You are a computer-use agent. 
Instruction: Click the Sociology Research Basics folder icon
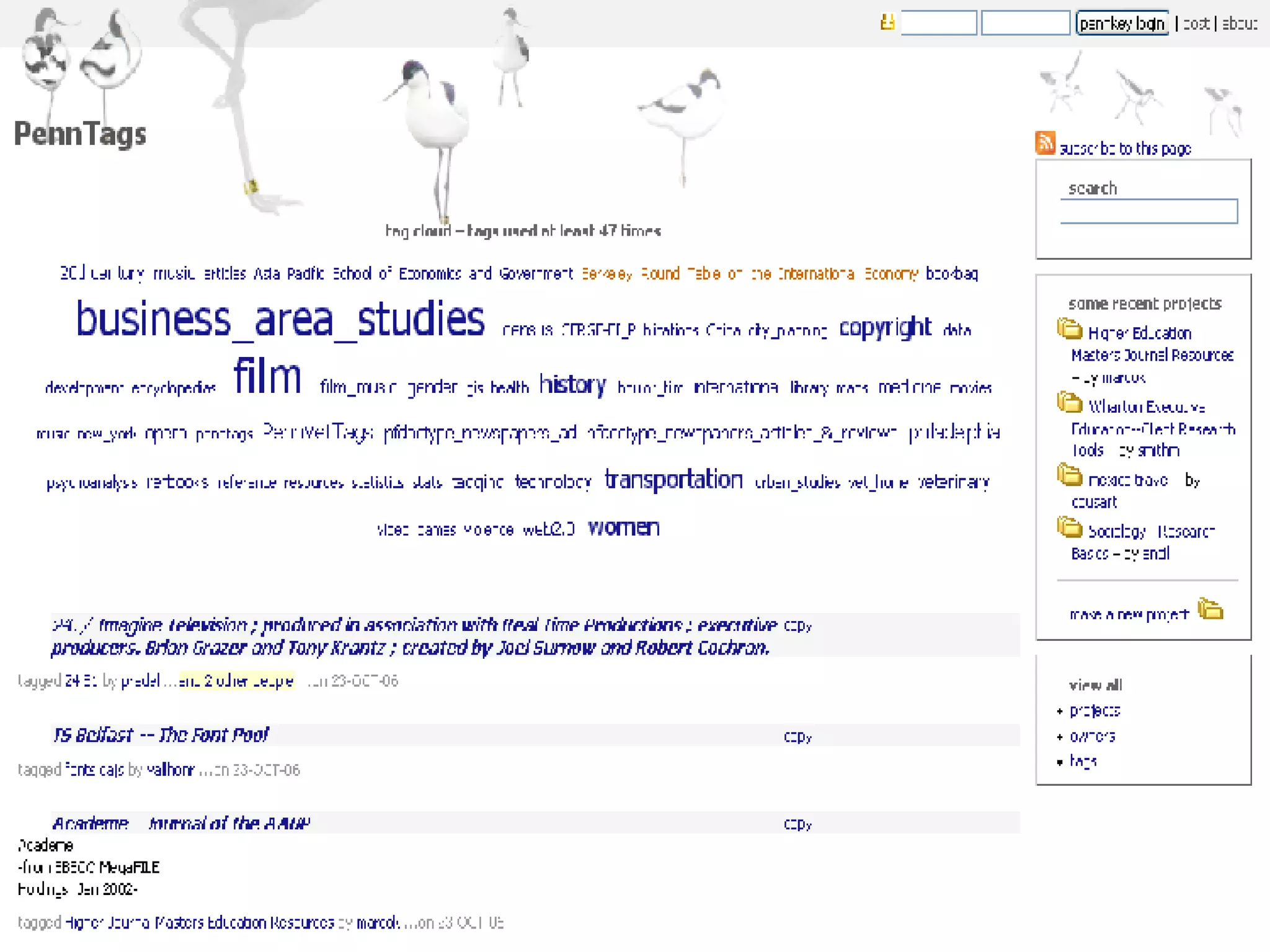pos(1069,527)
